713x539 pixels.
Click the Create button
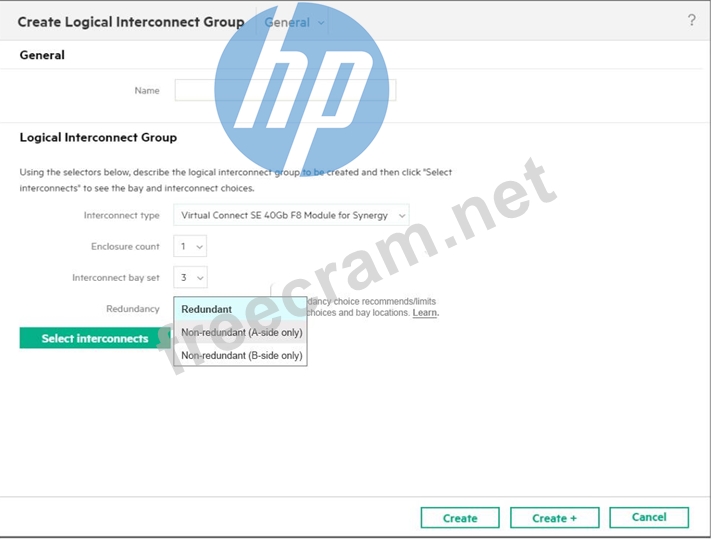tap(460, 518)
